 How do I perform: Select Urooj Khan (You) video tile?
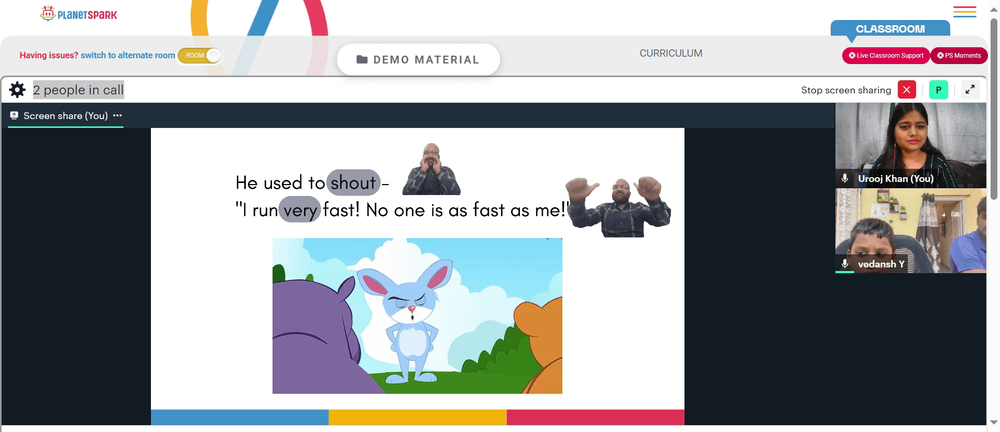pyautogui.click(x=910, y=145)
